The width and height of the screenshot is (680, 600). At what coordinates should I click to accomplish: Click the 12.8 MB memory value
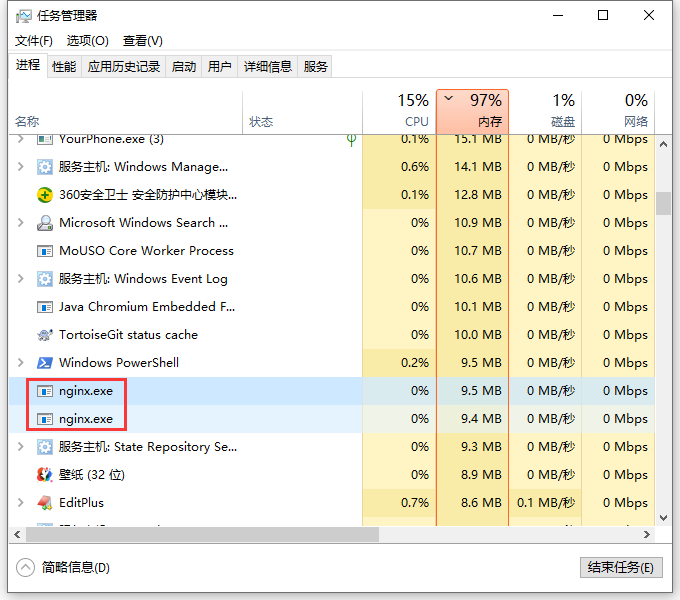tap(478, 195)
